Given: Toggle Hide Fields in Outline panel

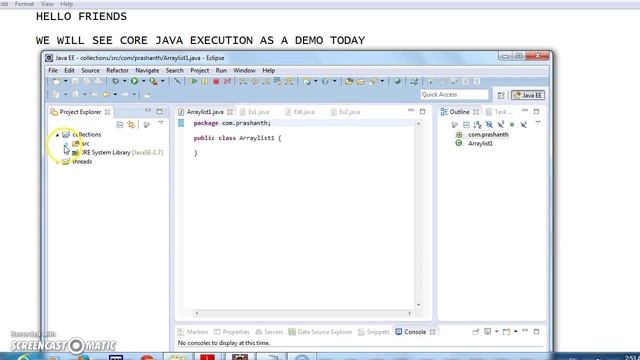Looking at the screenshot, I should click(489, 124).
